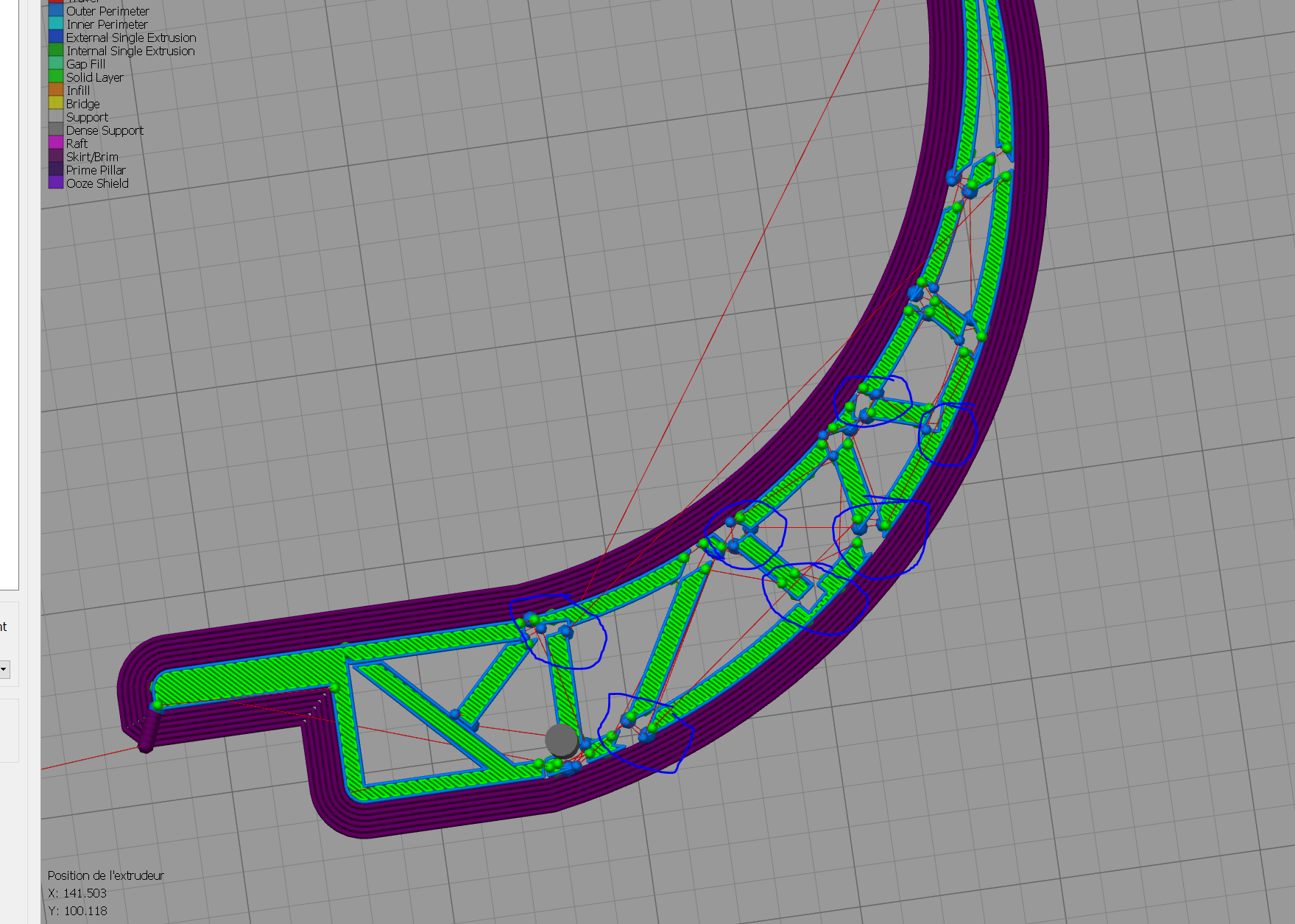Image resolution: width=1295 pixels, height=924 pixels.
Task: Click the Bridge color swatch
Action: pyautogui.click(x=56, y=104)
